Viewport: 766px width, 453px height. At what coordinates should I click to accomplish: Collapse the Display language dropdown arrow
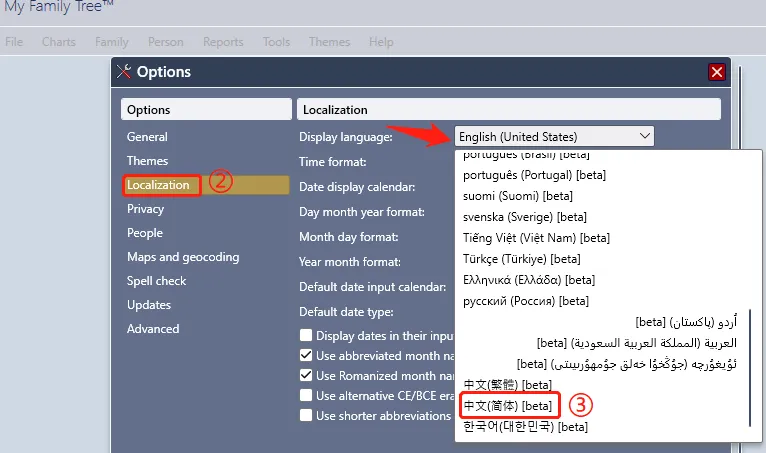(x=644, y=136)
